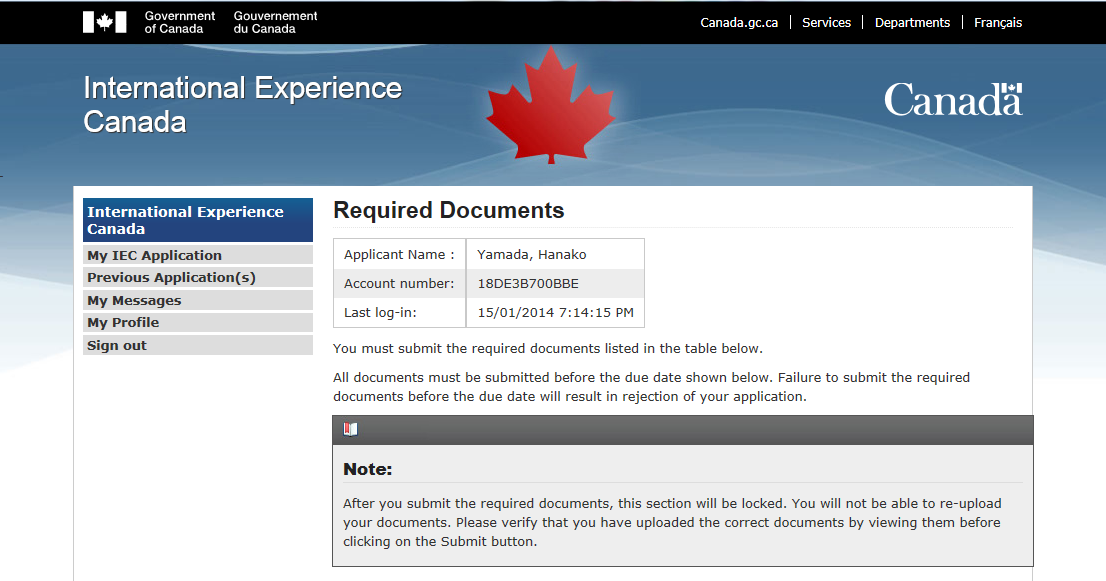Click the last log-in time 15/01/2014 7:14:15 PM
The height and width of the screenshot is (581, 1106).
coord(556,312)
